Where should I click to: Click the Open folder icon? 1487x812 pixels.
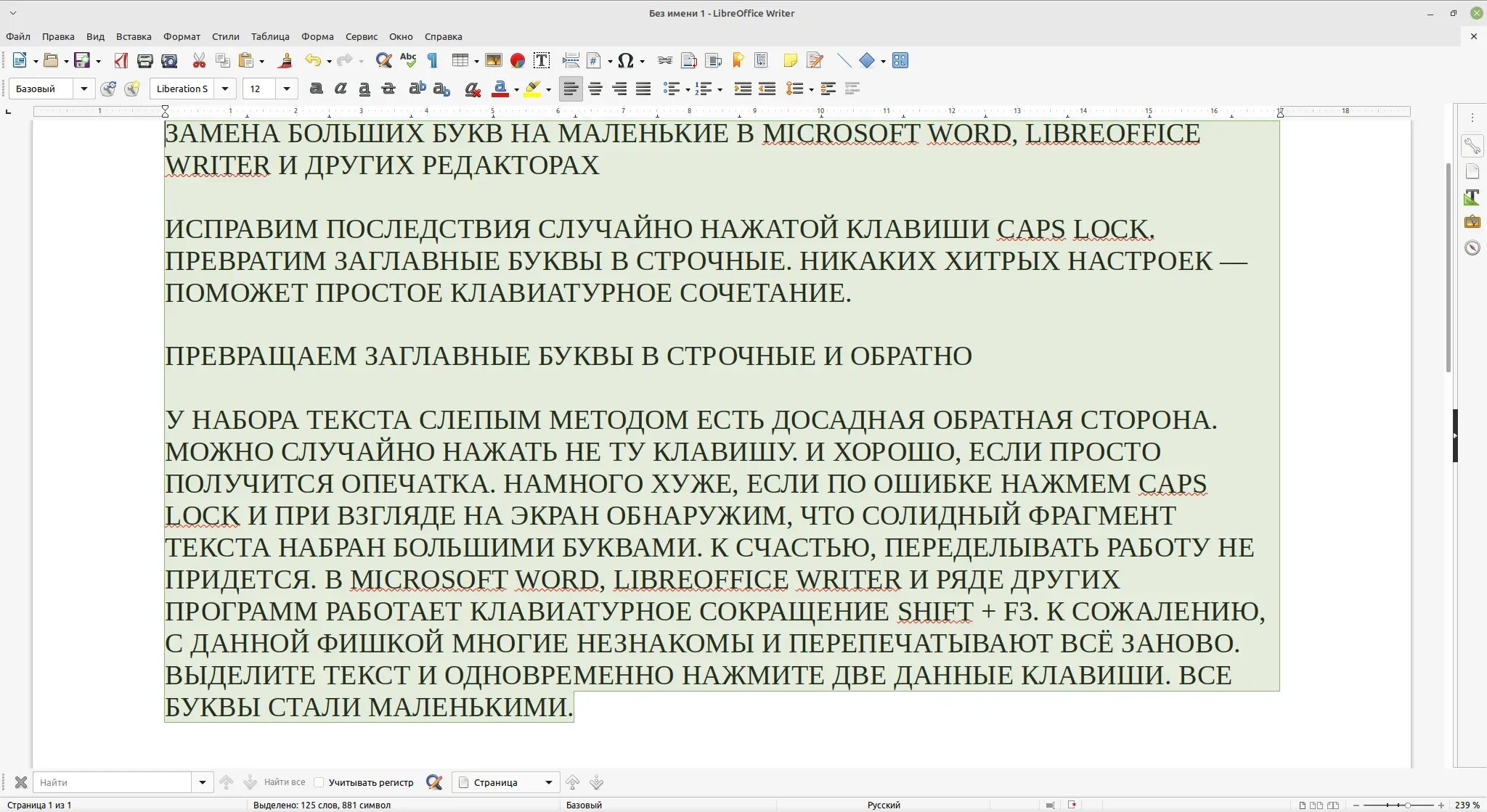[x=51, y=61]
